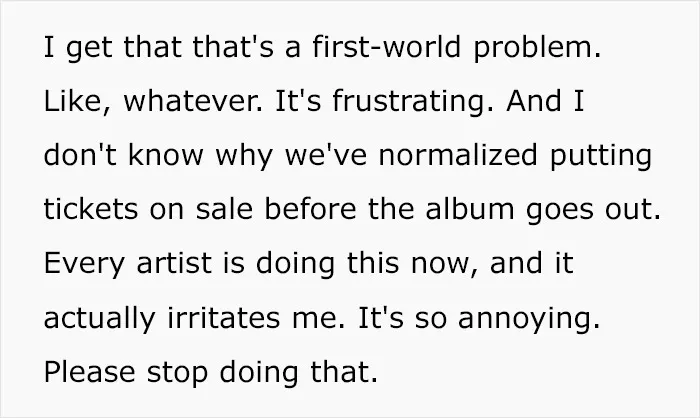Viewport: 700px width, 418px height.
Task: Click the word "Every" starting fifth line
Action: [84, 265]
